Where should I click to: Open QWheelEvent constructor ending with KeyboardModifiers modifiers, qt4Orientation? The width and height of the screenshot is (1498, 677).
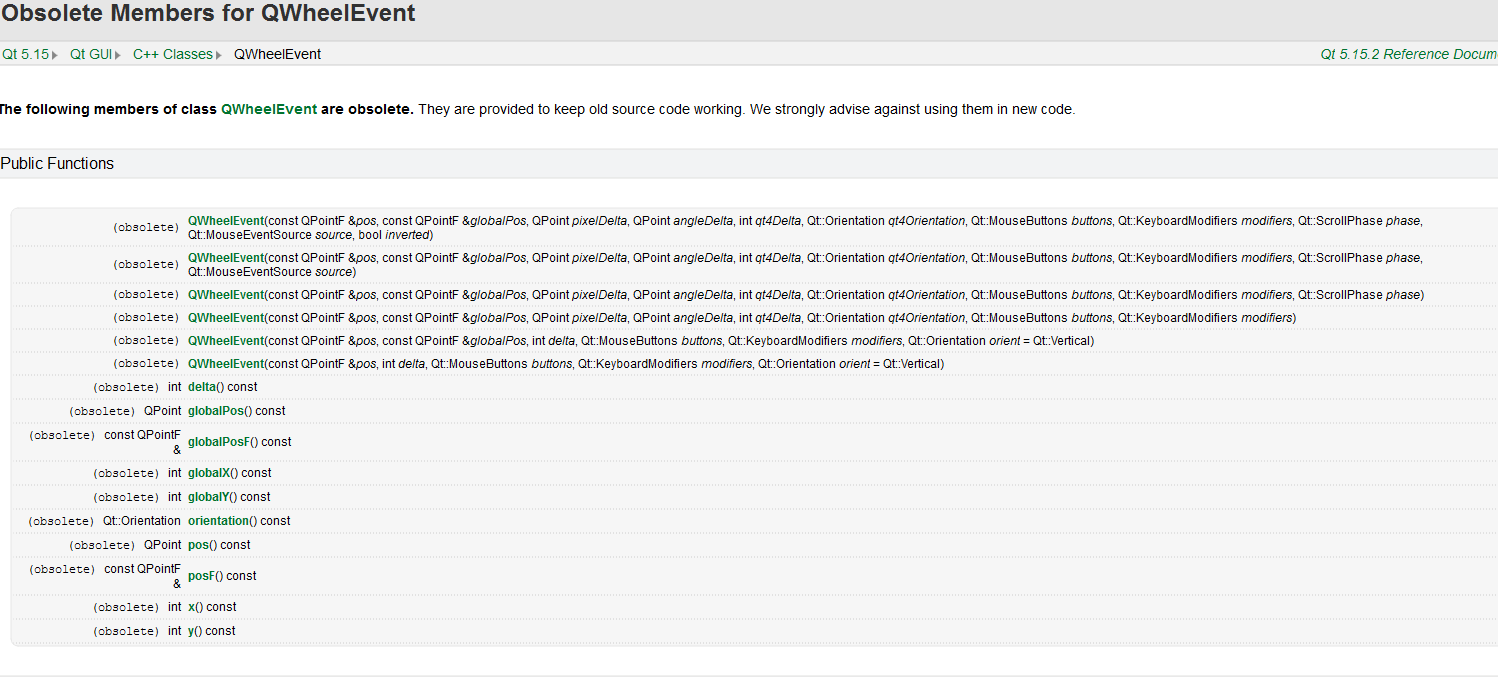point(226,318)
